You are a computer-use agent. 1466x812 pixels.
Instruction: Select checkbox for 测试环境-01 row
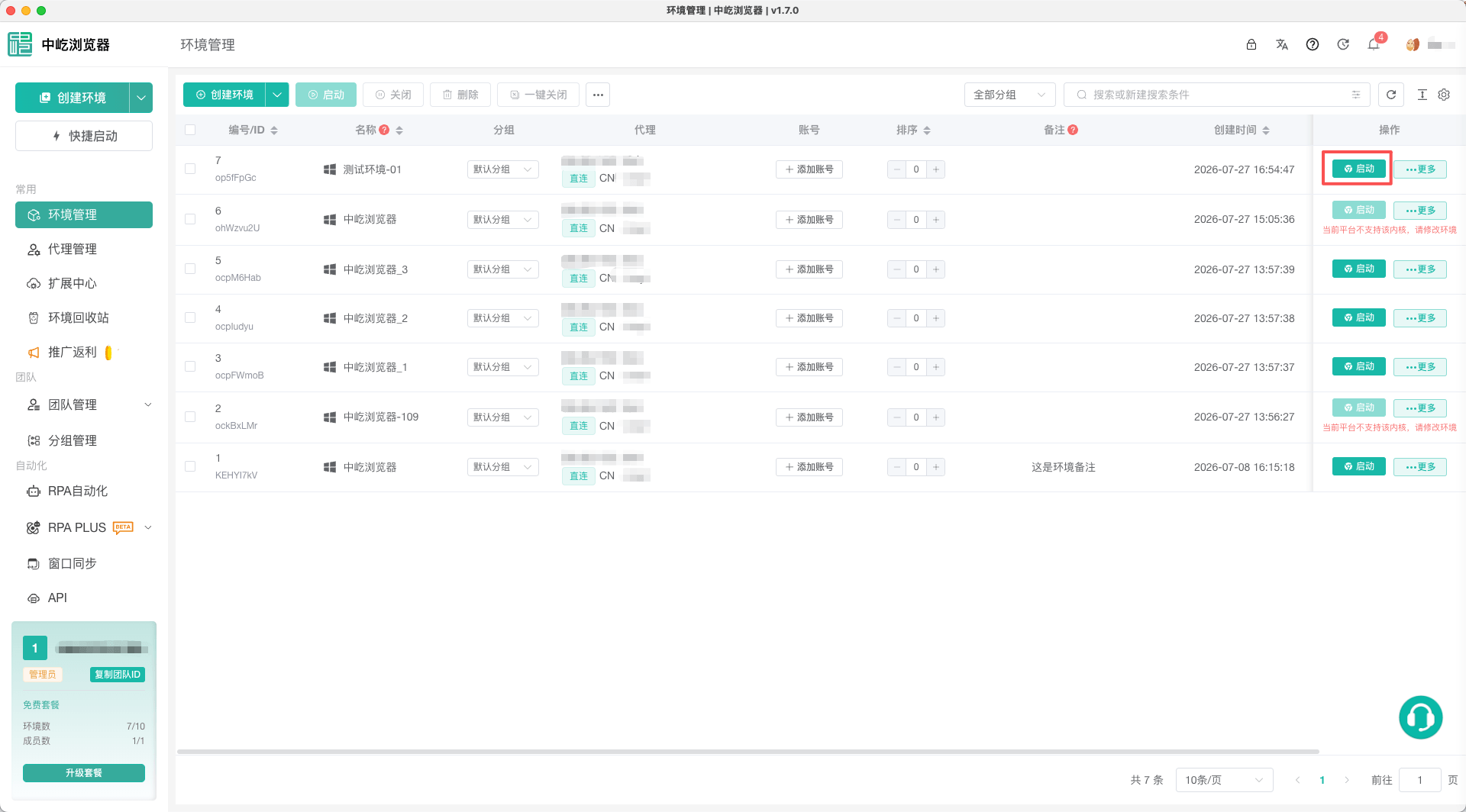click(x=190, y=169)
